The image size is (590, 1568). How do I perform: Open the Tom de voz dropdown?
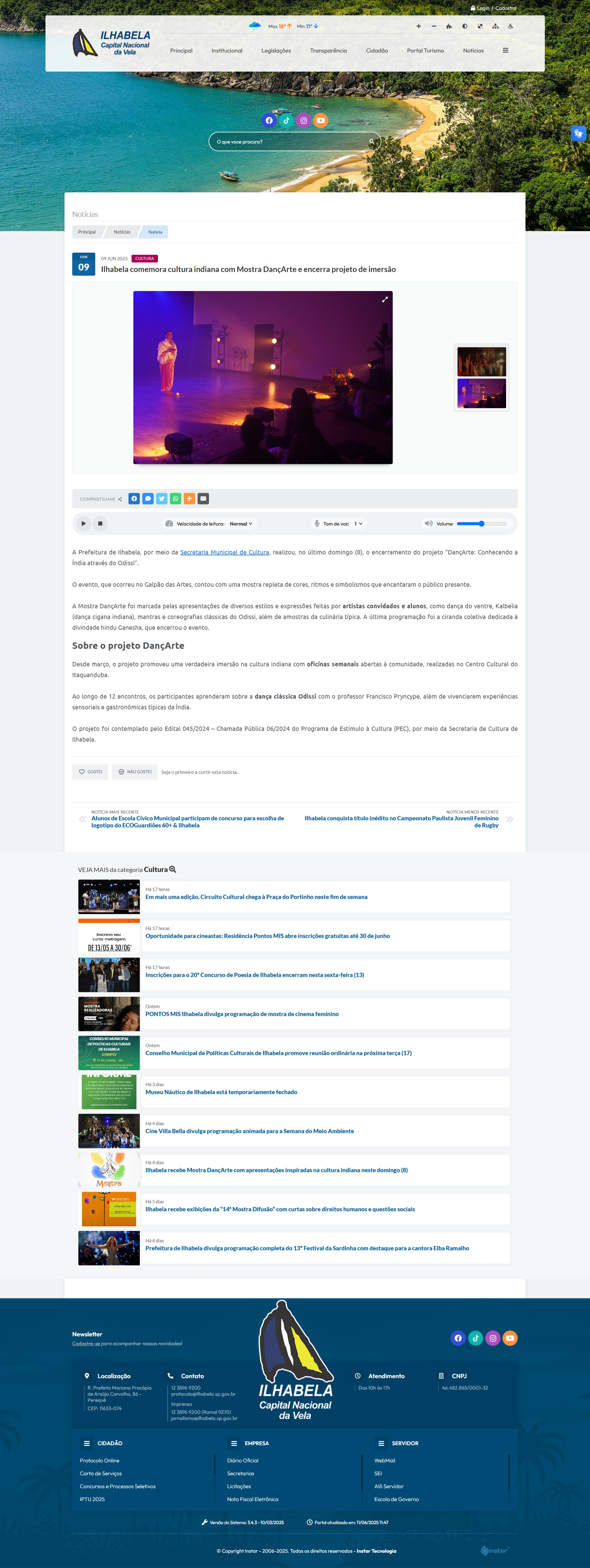click(358, 524)
